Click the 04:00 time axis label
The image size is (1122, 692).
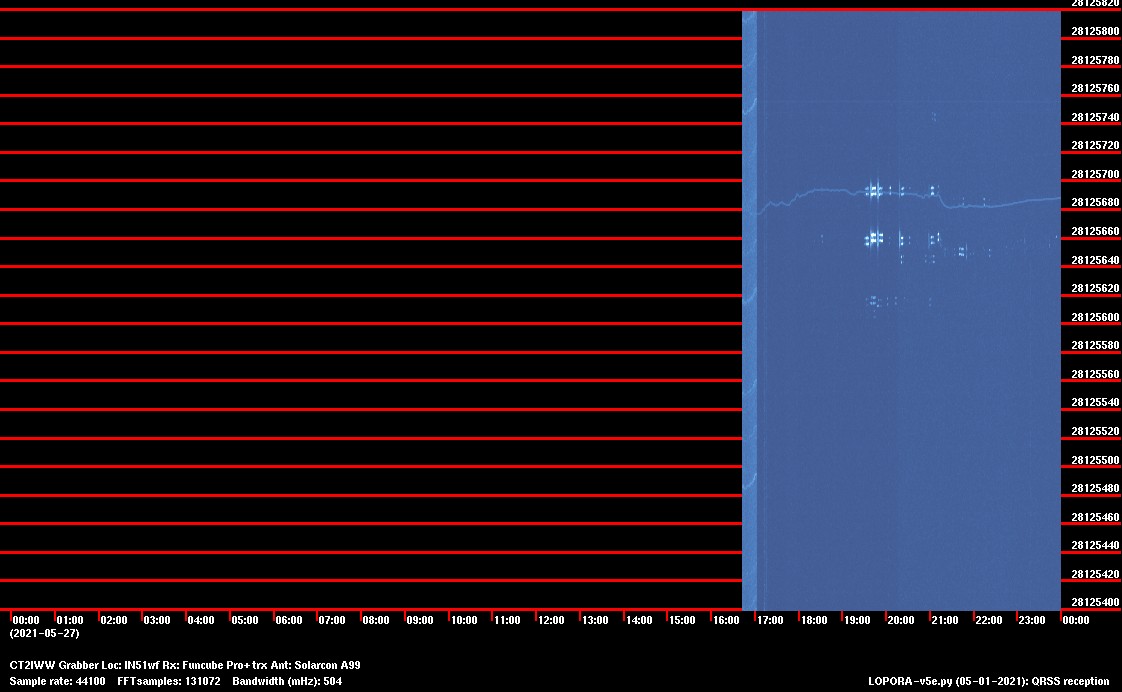[x=201, y=620]
